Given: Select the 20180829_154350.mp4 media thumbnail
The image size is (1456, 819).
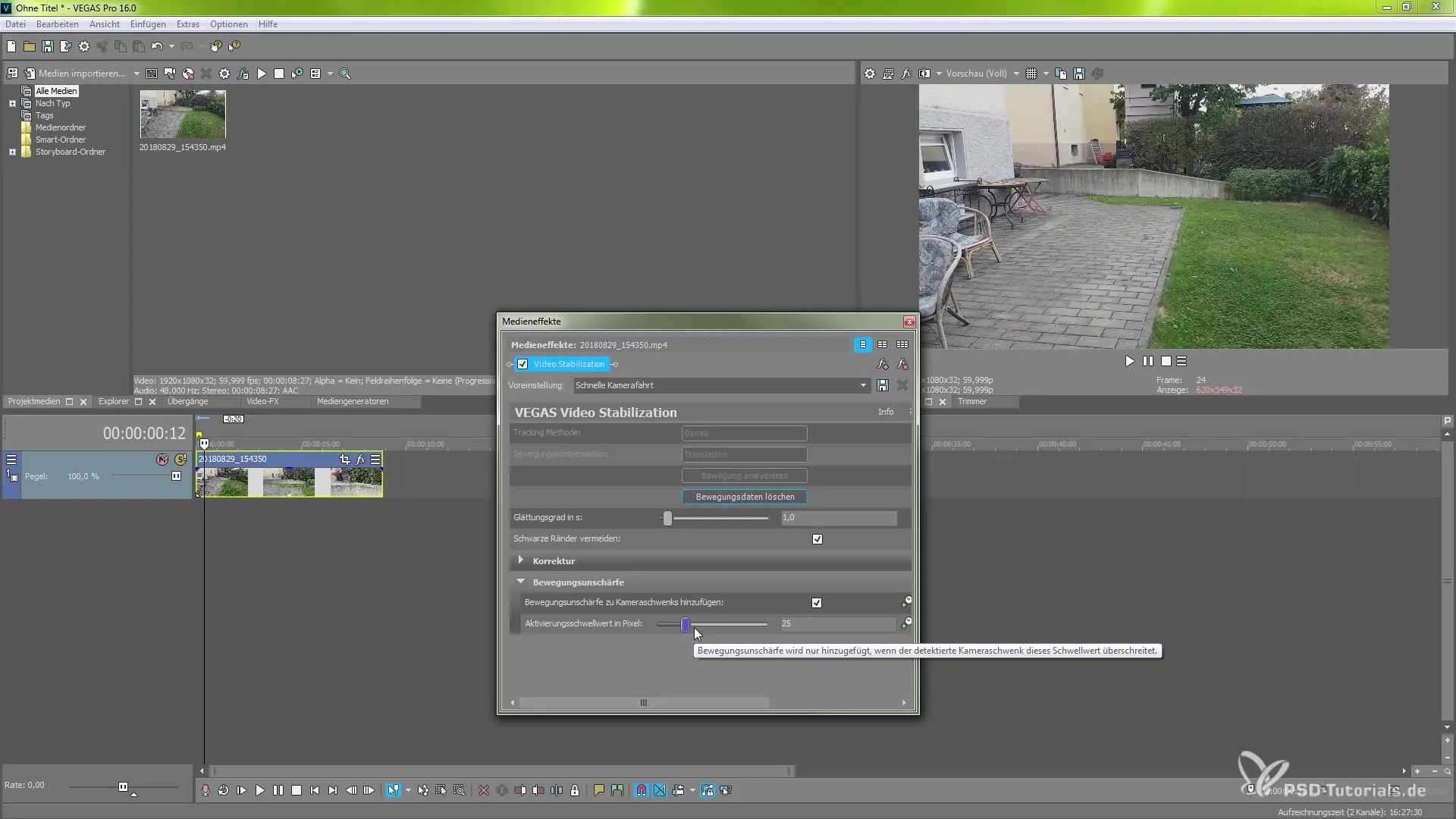Looking at the screenshot, I should [x=183, y=115].
